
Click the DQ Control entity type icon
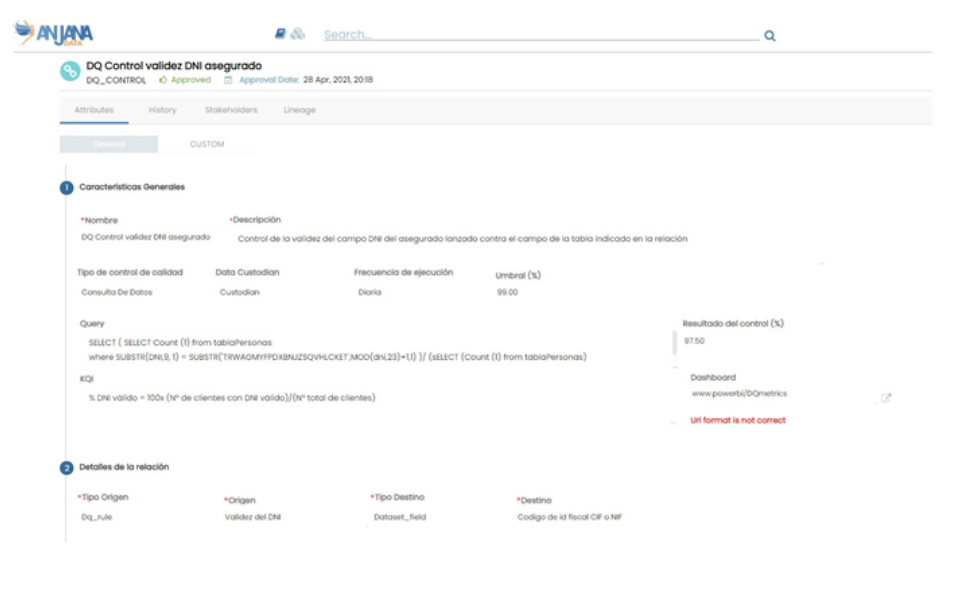(x=69, y=72)
